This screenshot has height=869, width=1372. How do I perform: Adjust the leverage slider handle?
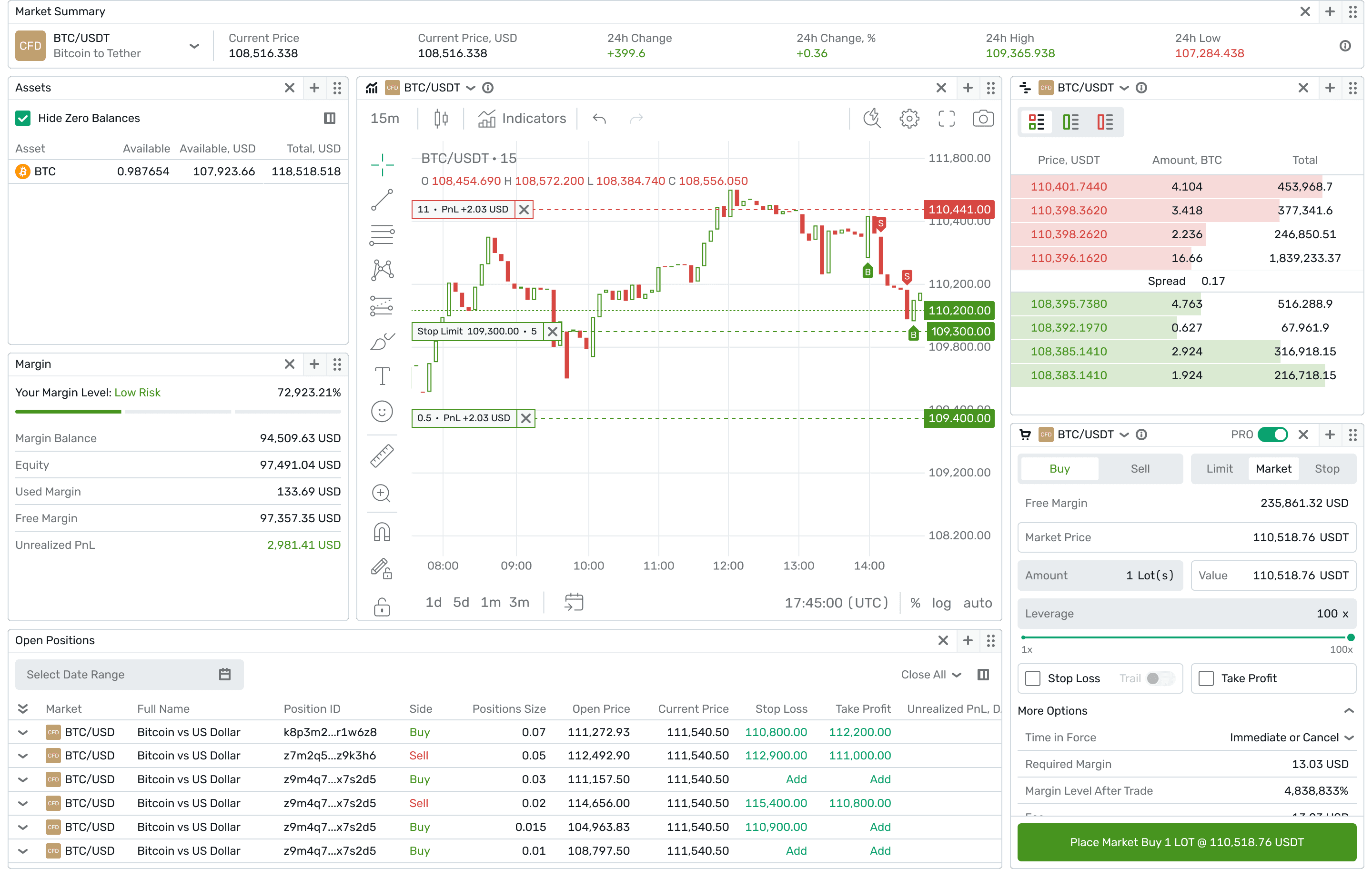[x=1351, y=637]
